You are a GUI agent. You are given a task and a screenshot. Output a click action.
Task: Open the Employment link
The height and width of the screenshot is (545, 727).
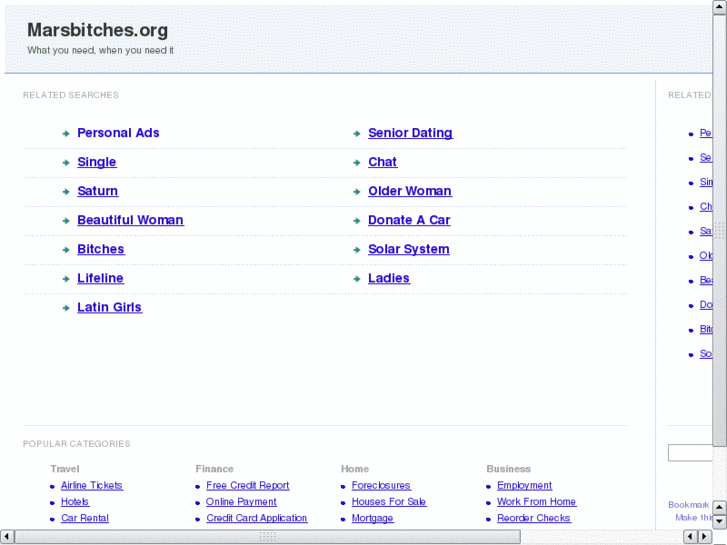524,486
